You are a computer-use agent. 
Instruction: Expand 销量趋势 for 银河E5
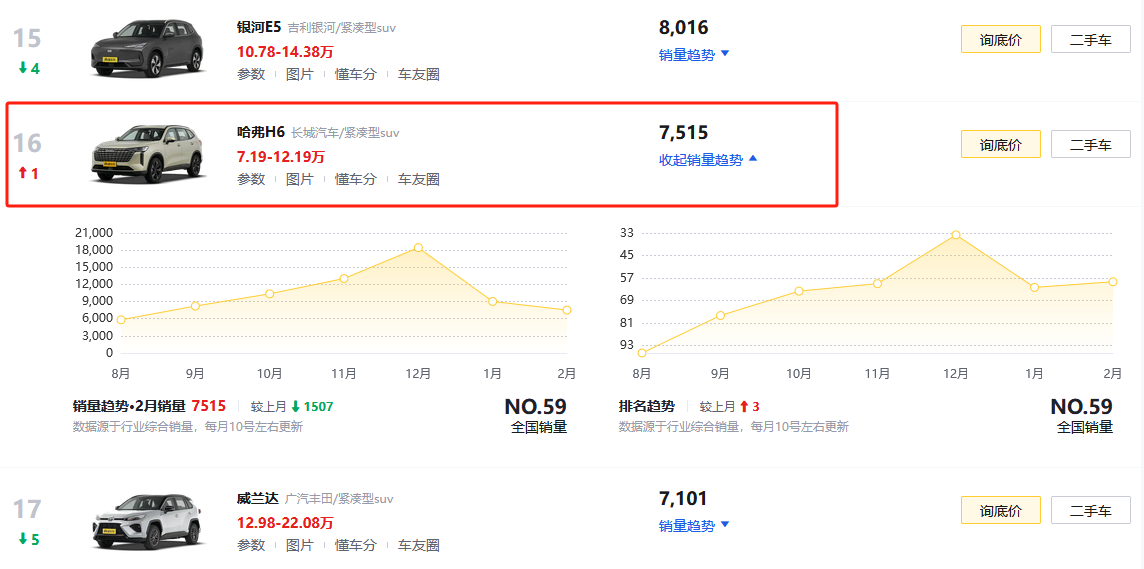click(x=694, y=55)
